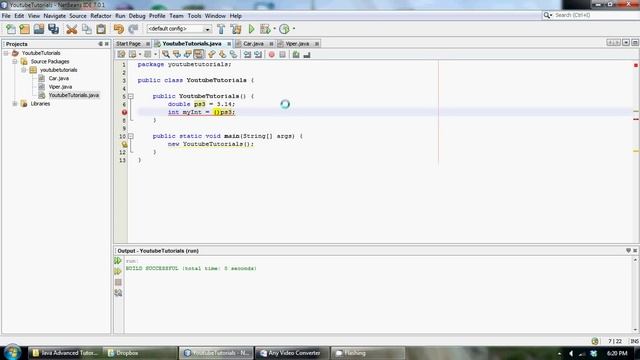640x360 pixels.
Task: Close the YoutubeTutorials.java tab
Action: click(229, 44)
